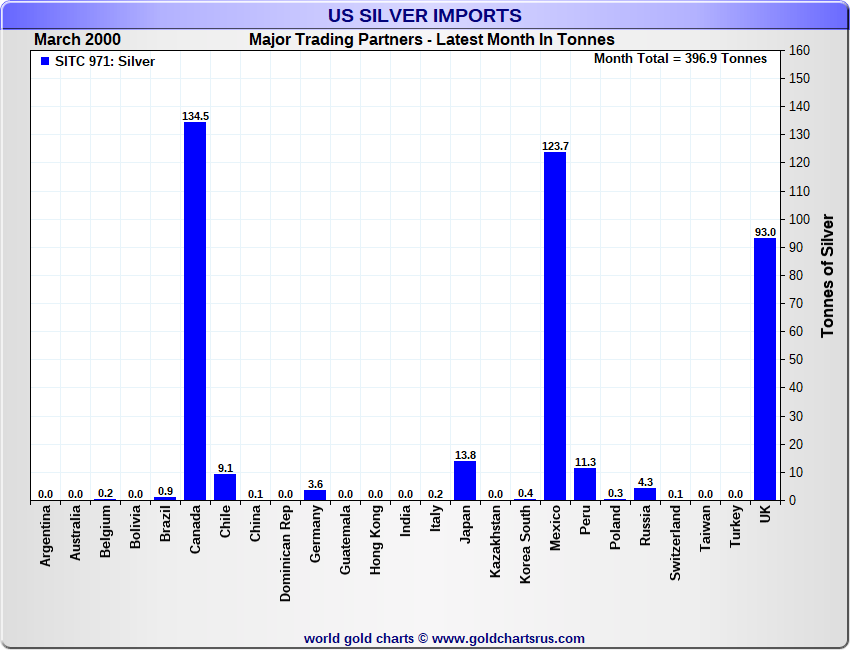850x650 pixels.
Task: Select the Peru bar showing 11.3
Action: point(585,484)
